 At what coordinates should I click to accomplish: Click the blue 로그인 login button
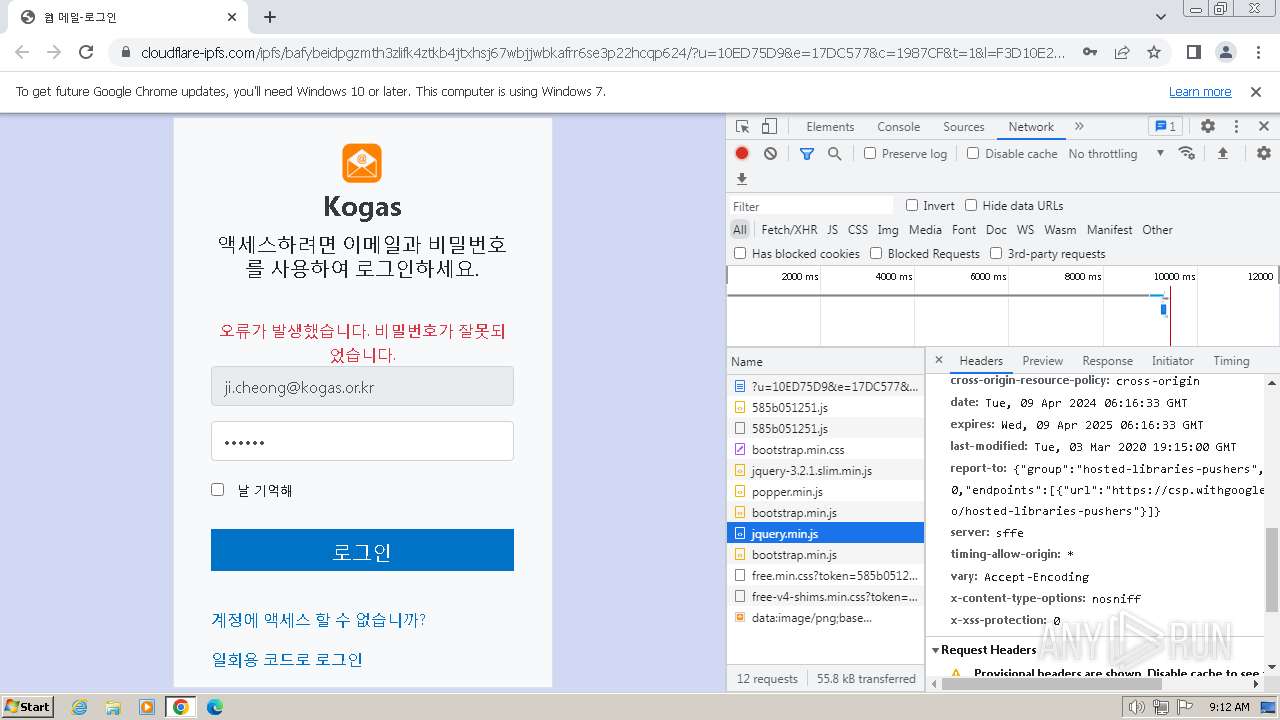tap(362, 550)
